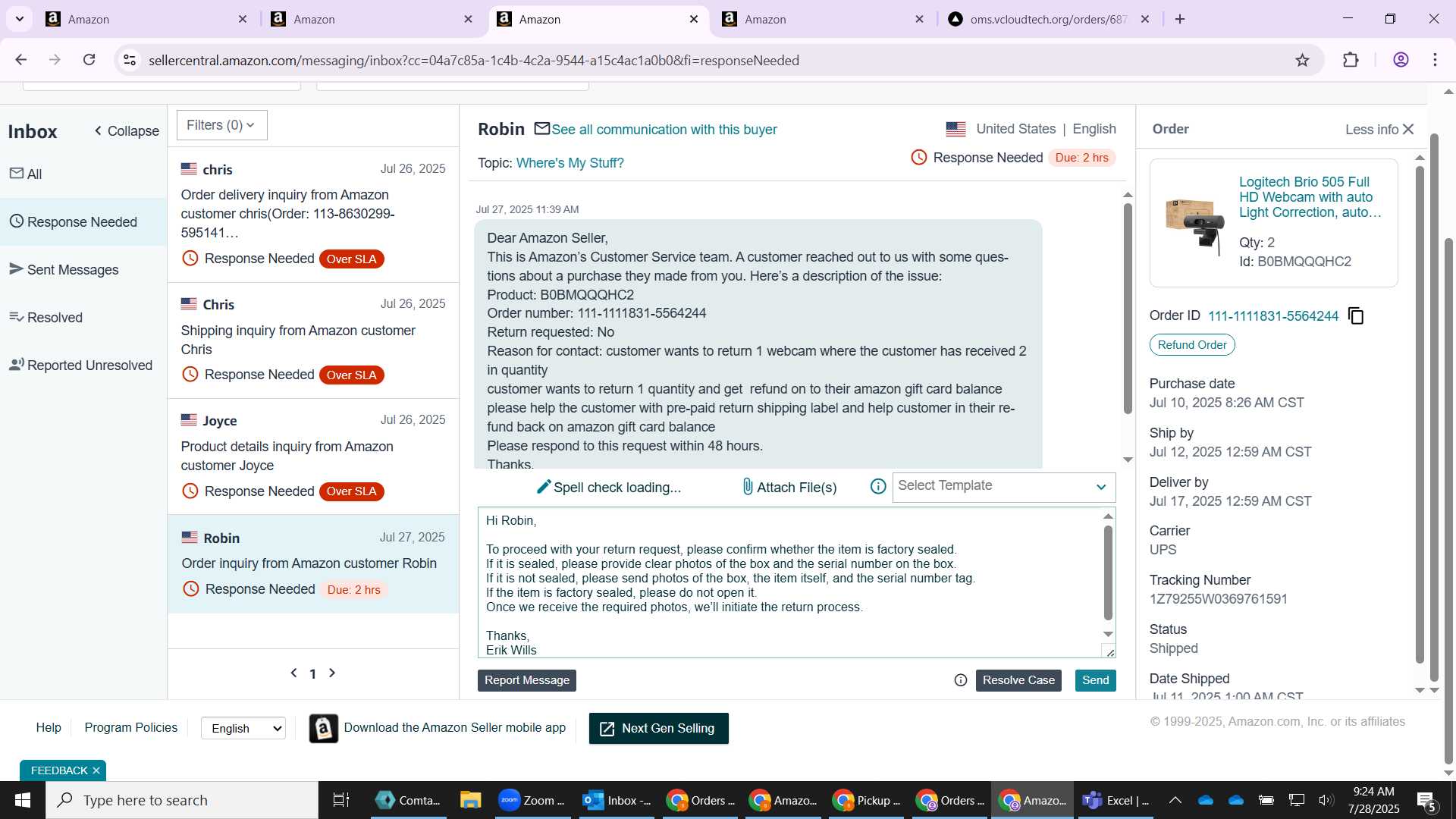Screen dimensions: 1456x819
Task: Open the Windows notification center icon
Action: (1426, 800)
